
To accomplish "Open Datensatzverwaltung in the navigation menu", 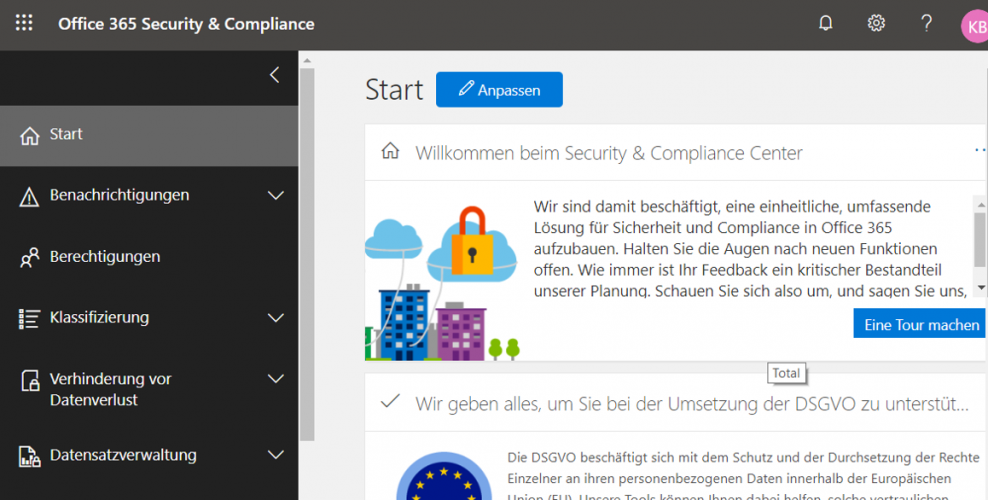I will click(x=149, y=455).
